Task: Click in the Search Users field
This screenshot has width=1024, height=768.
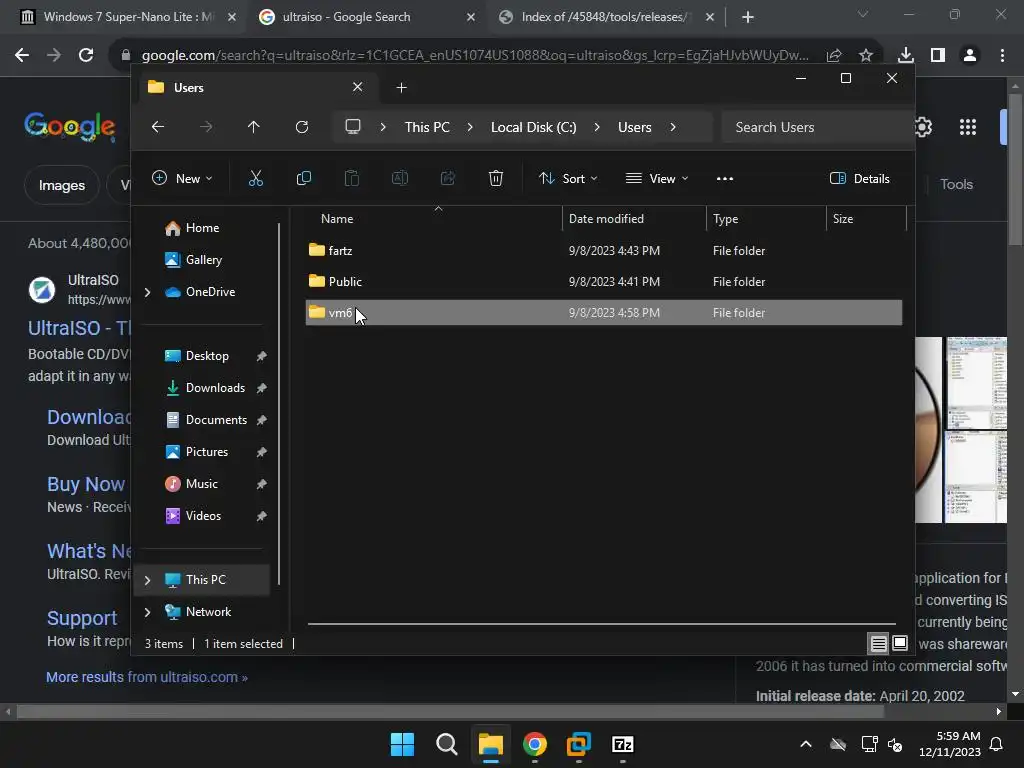Action: (816, 127)
